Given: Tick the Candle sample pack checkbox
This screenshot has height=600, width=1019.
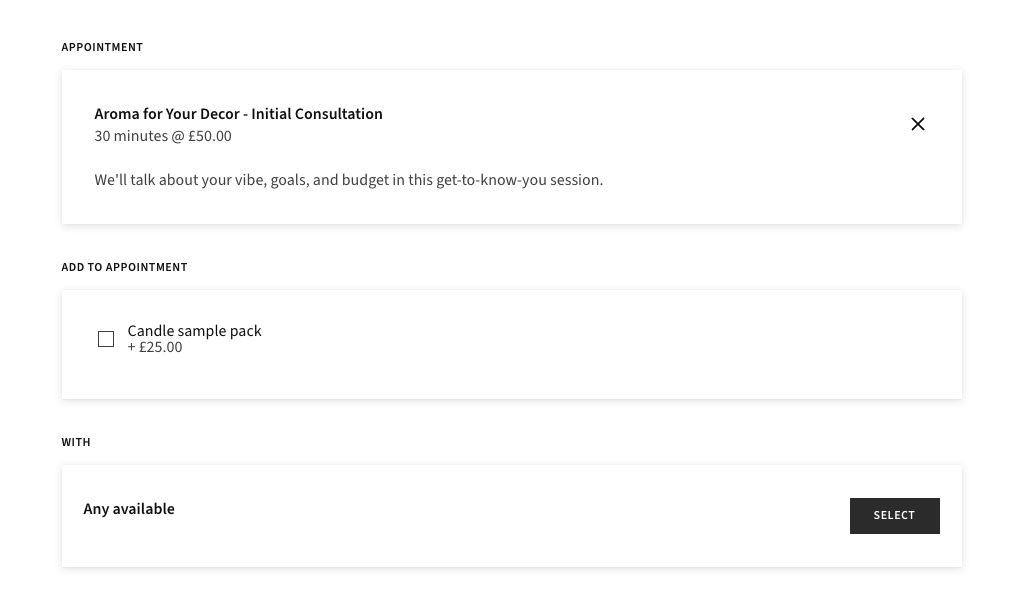Looking at the screenshot, I should (106, 339).
